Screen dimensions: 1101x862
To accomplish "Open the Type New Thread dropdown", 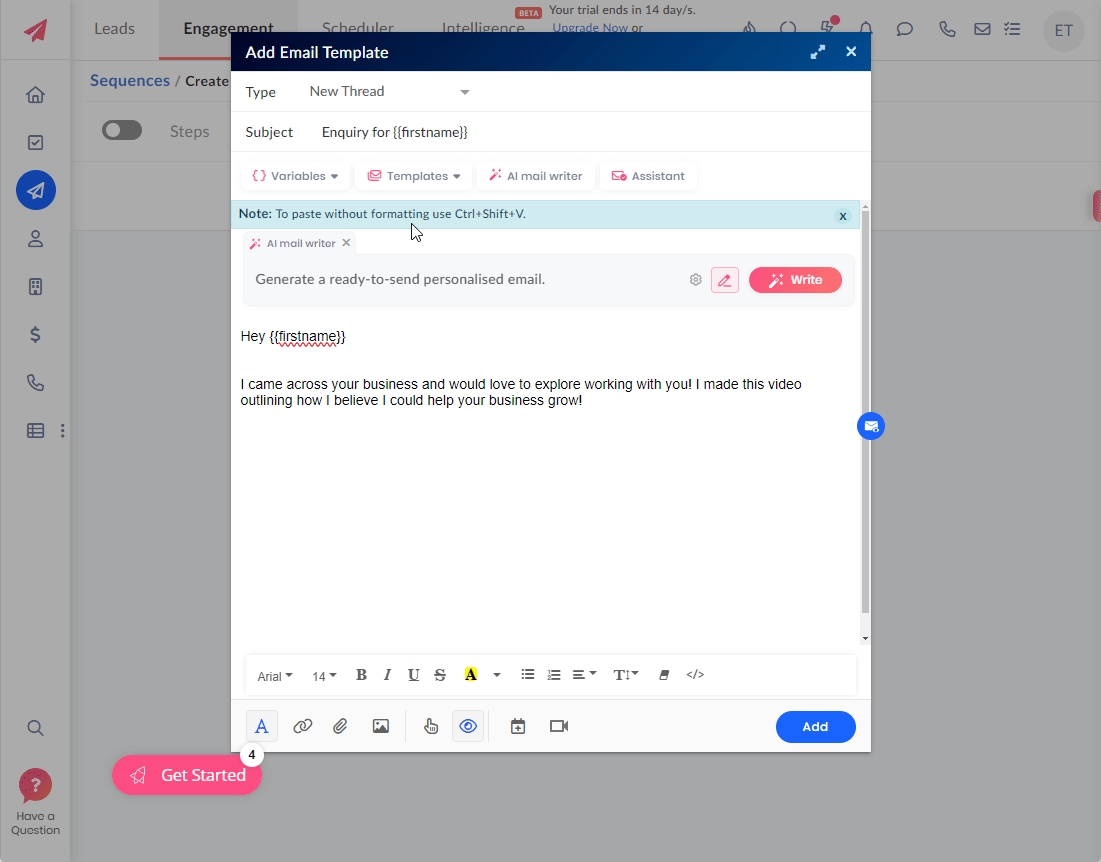I will click(x=389, y=92).
